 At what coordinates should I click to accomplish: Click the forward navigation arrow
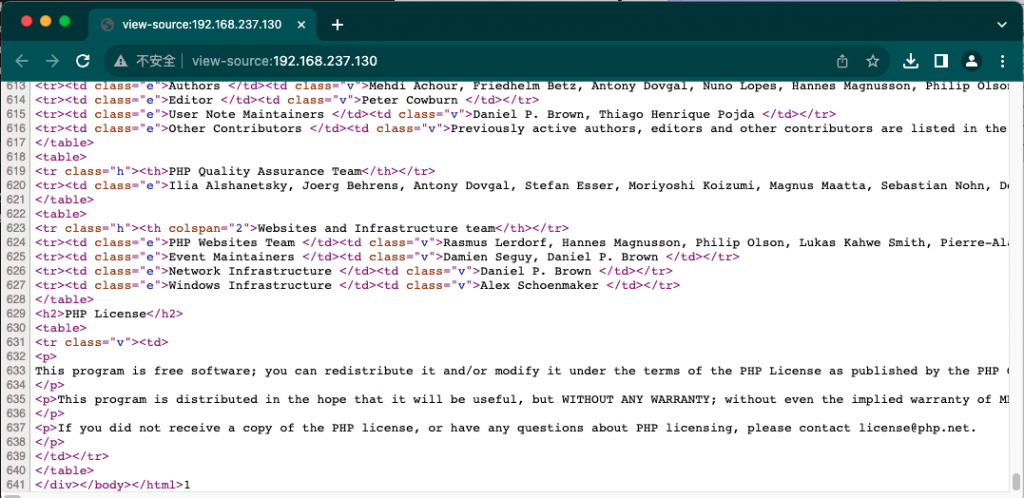pyautogui.click(x=52, y=60)
